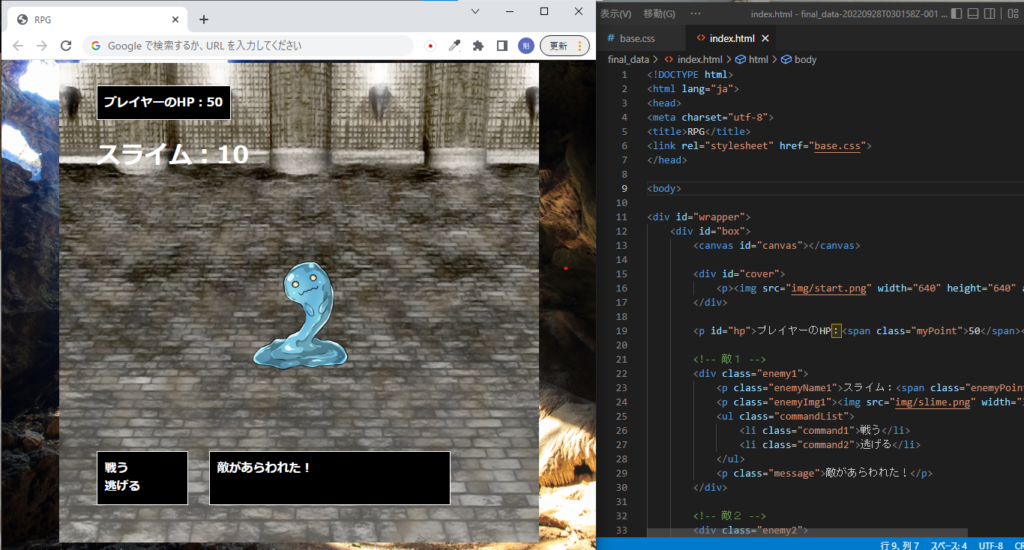
Task: Click the <html lang="ja"> line
Action: click(x=693, y=89)
